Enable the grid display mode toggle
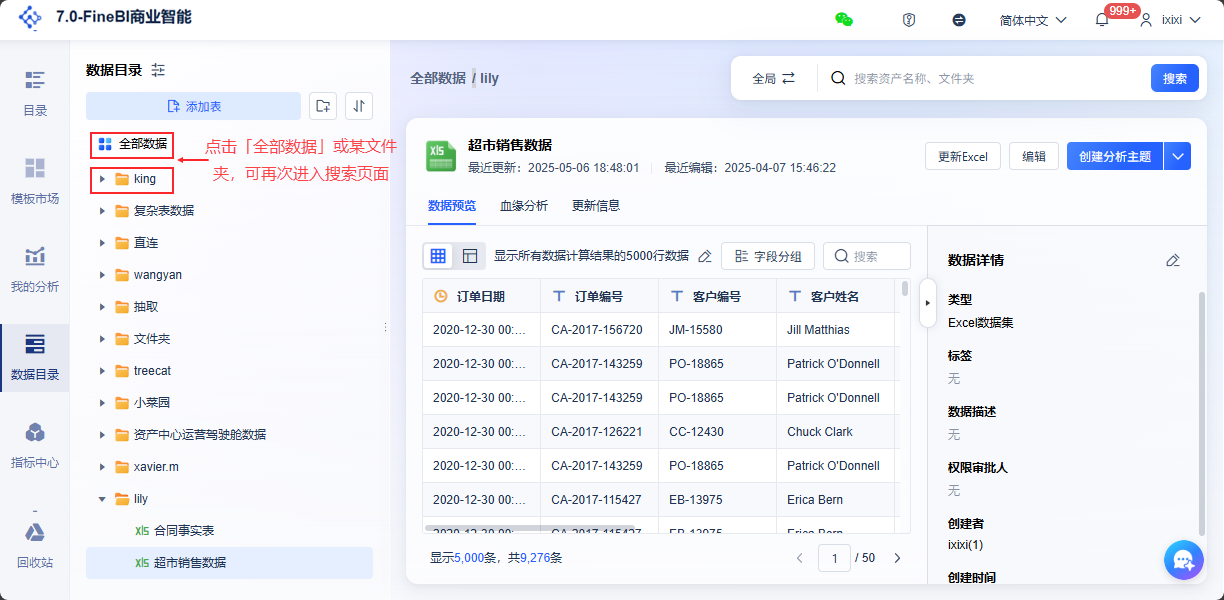Viewport: 1224px width, 600px height. pyautogui.click(x=438, y=255)
